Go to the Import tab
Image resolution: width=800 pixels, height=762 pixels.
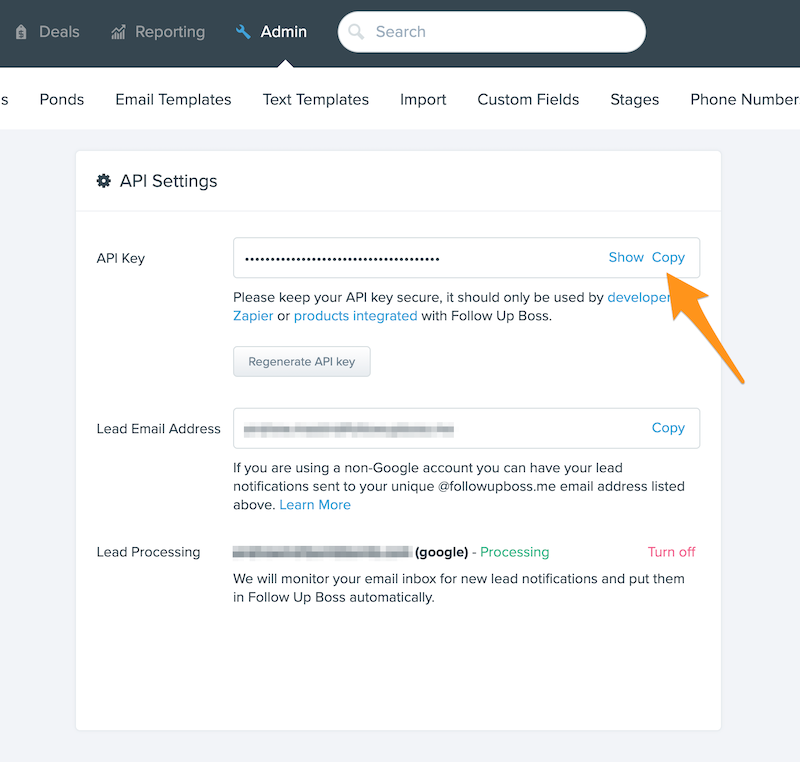[x=423, y=99]
